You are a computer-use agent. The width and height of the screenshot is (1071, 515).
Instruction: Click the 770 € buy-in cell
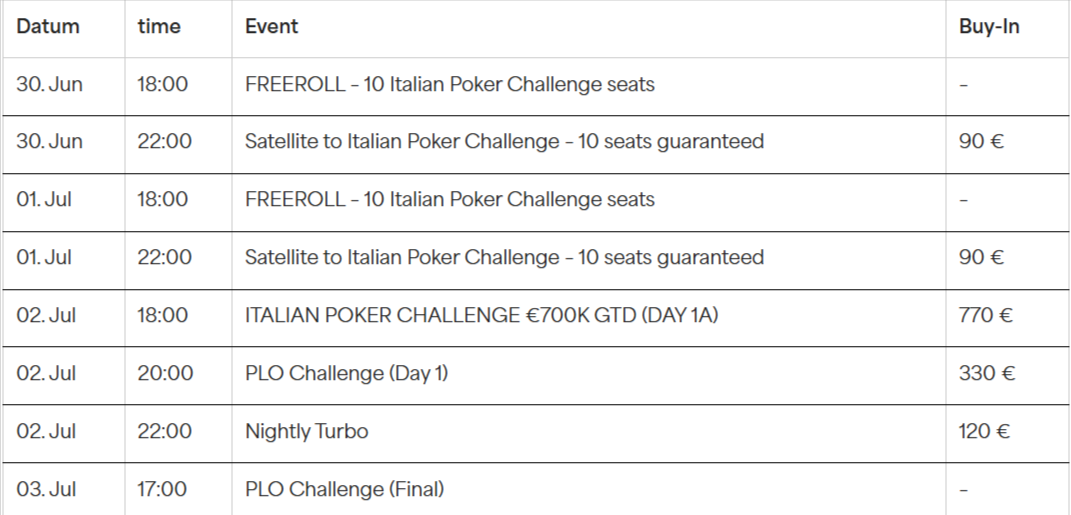pyautogui.click(x=985, y=316)
